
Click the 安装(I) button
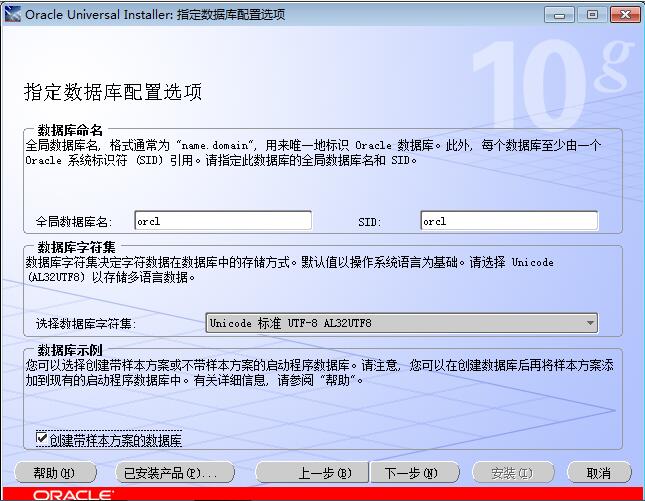pyautogui.click(x=513, y=472)
